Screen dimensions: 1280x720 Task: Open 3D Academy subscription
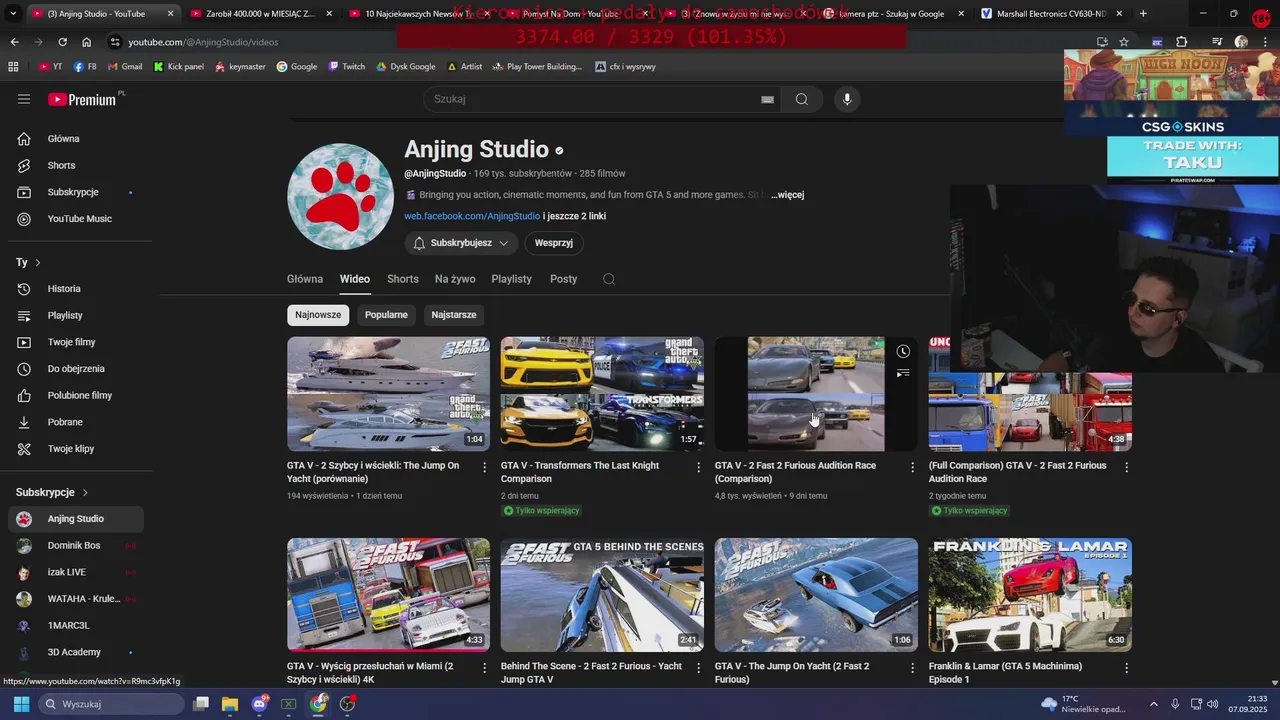coord(76,652)
